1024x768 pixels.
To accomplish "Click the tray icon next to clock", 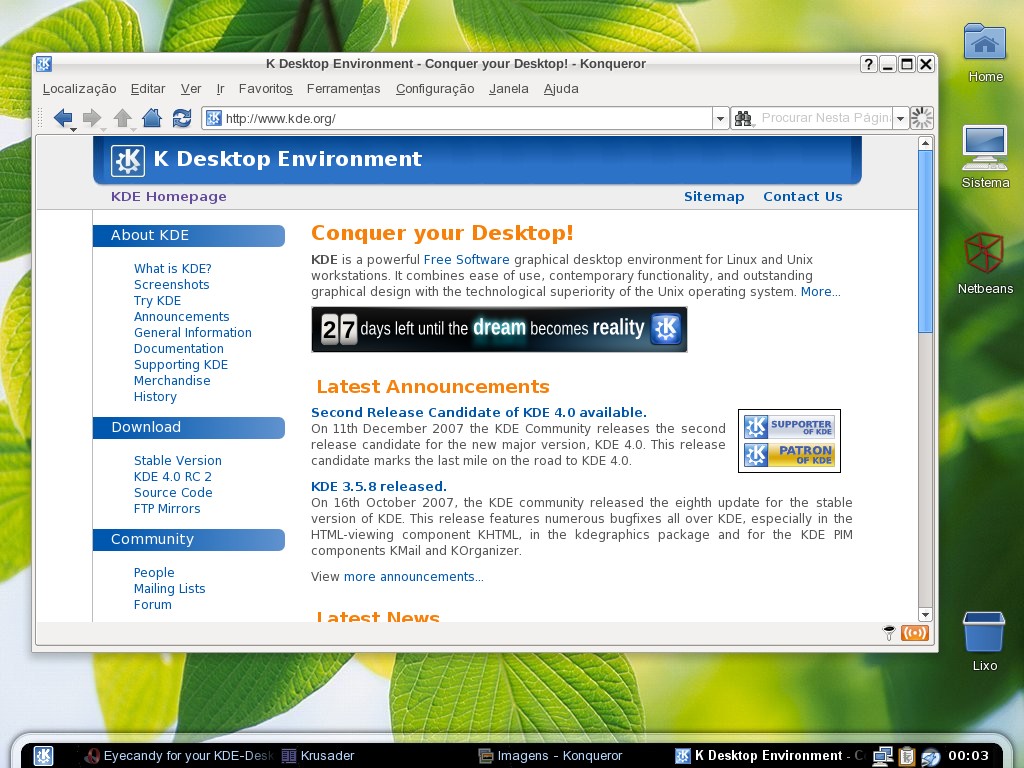I will pyautogui.click(x=930, y=757).
